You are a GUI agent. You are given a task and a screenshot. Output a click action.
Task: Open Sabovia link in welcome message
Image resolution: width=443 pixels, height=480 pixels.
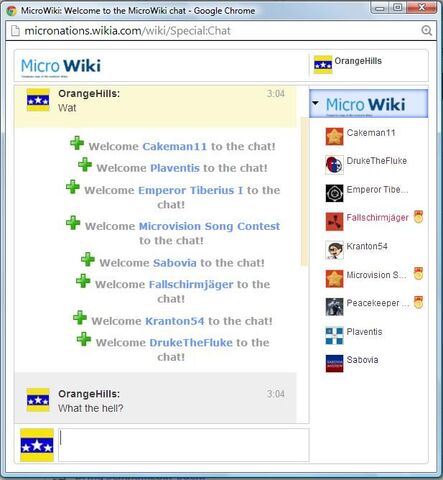[x=175, y=263]
